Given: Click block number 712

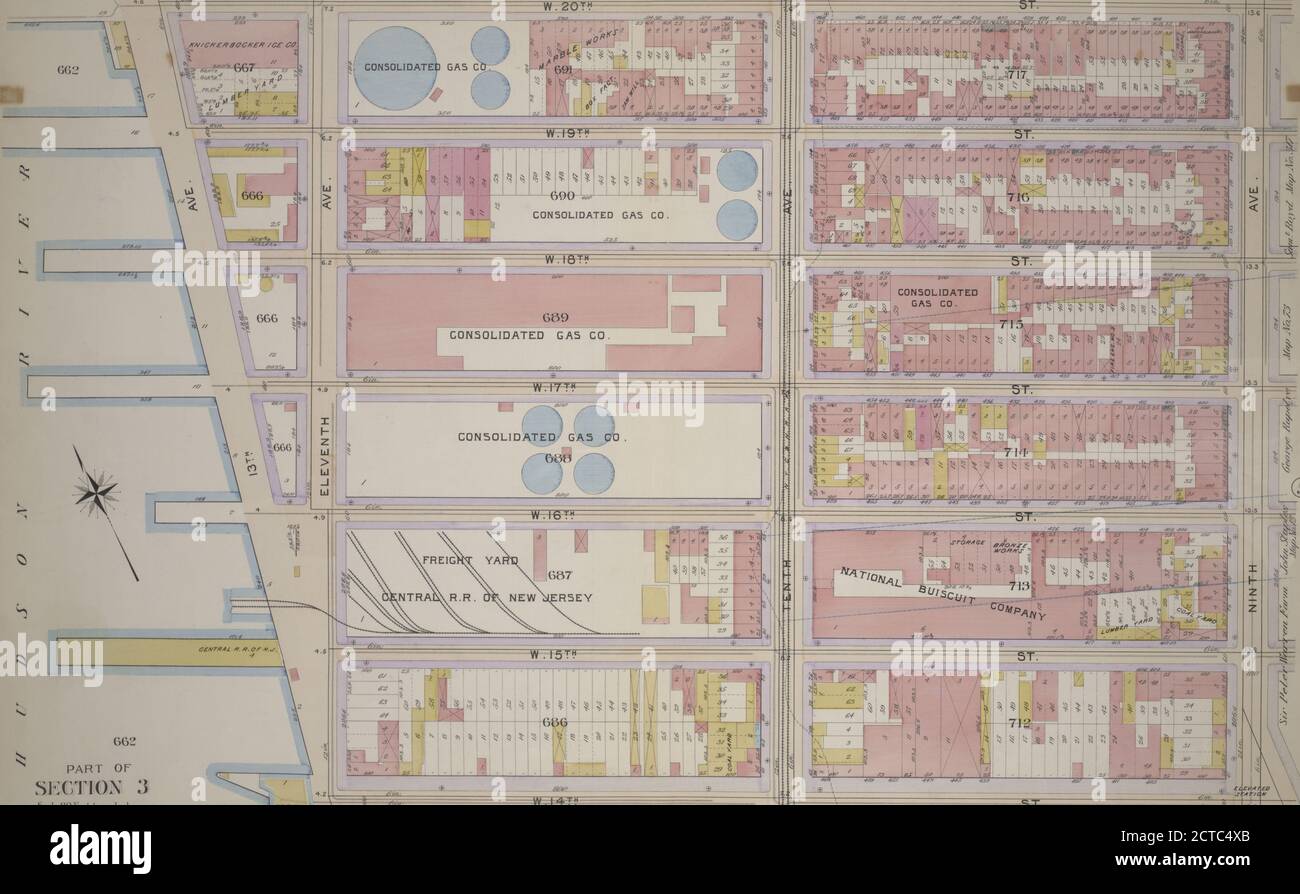Looking at the screenshot, I should (1020, 725).
